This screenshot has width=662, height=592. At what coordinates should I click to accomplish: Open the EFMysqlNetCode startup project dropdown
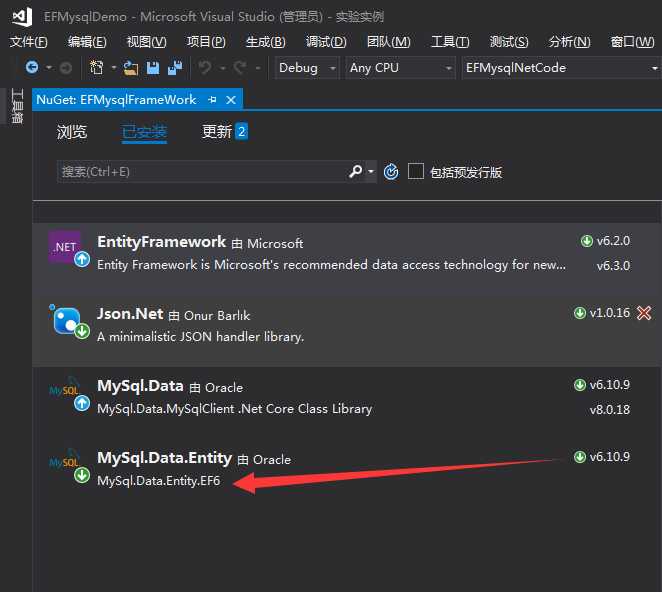point(562,68)
